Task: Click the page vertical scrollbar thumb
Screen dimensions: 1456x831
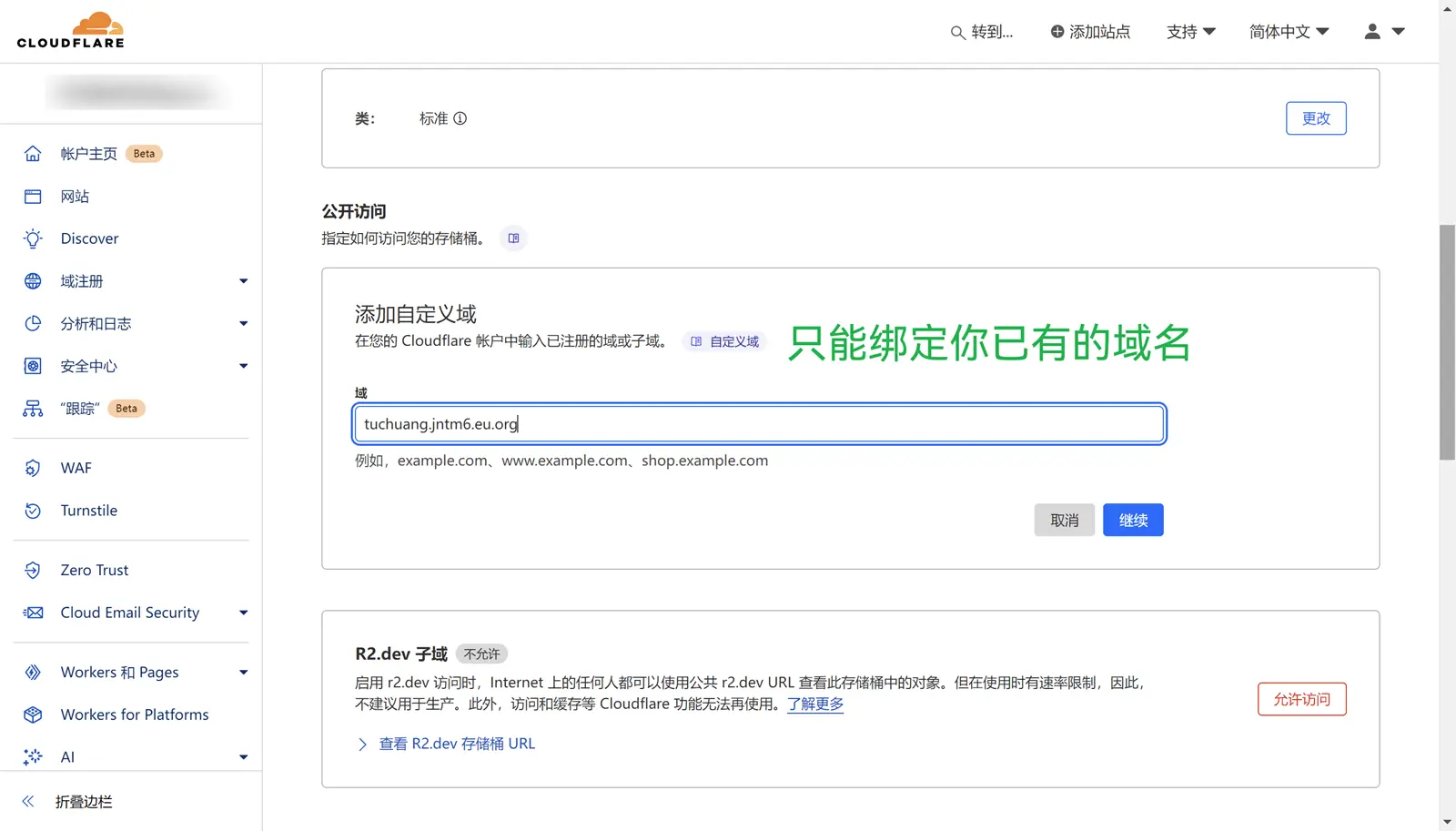Action: pos(1447,341)
